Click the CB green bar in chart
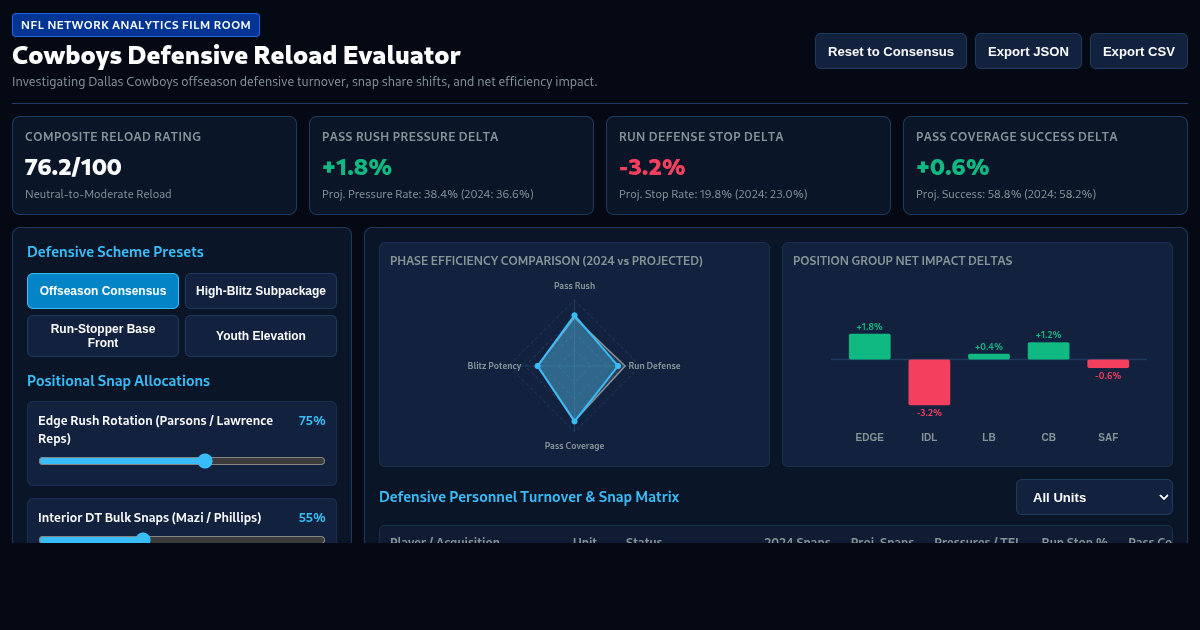 coord(1048,351)
